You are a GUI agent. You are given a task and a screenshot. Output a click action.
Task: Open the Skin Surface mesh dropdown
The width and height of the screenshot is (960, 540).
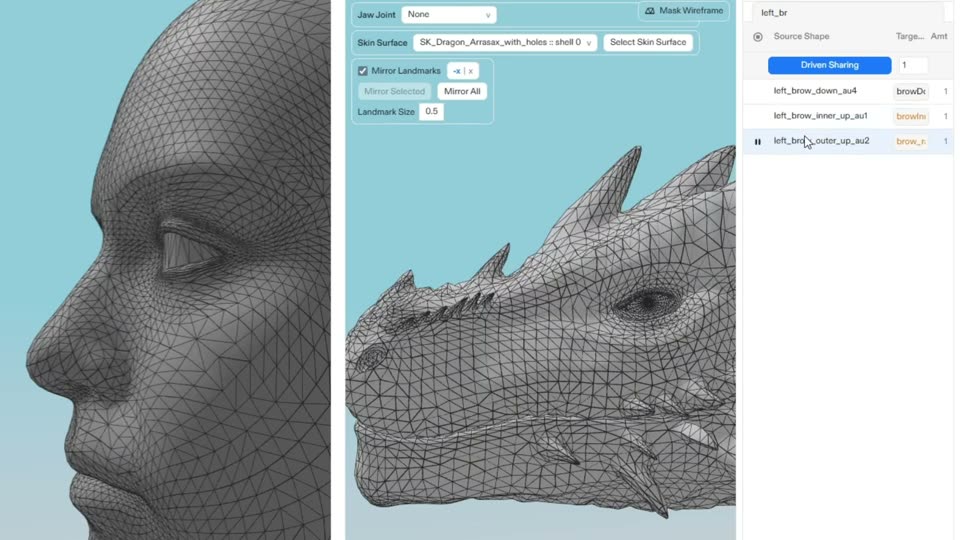click(504, 42)
